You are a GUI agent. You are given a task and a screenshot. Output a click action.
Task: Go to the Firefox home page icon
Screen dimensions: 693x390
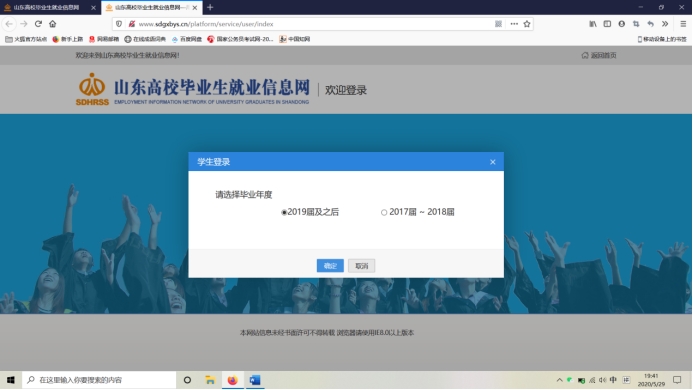53,24
